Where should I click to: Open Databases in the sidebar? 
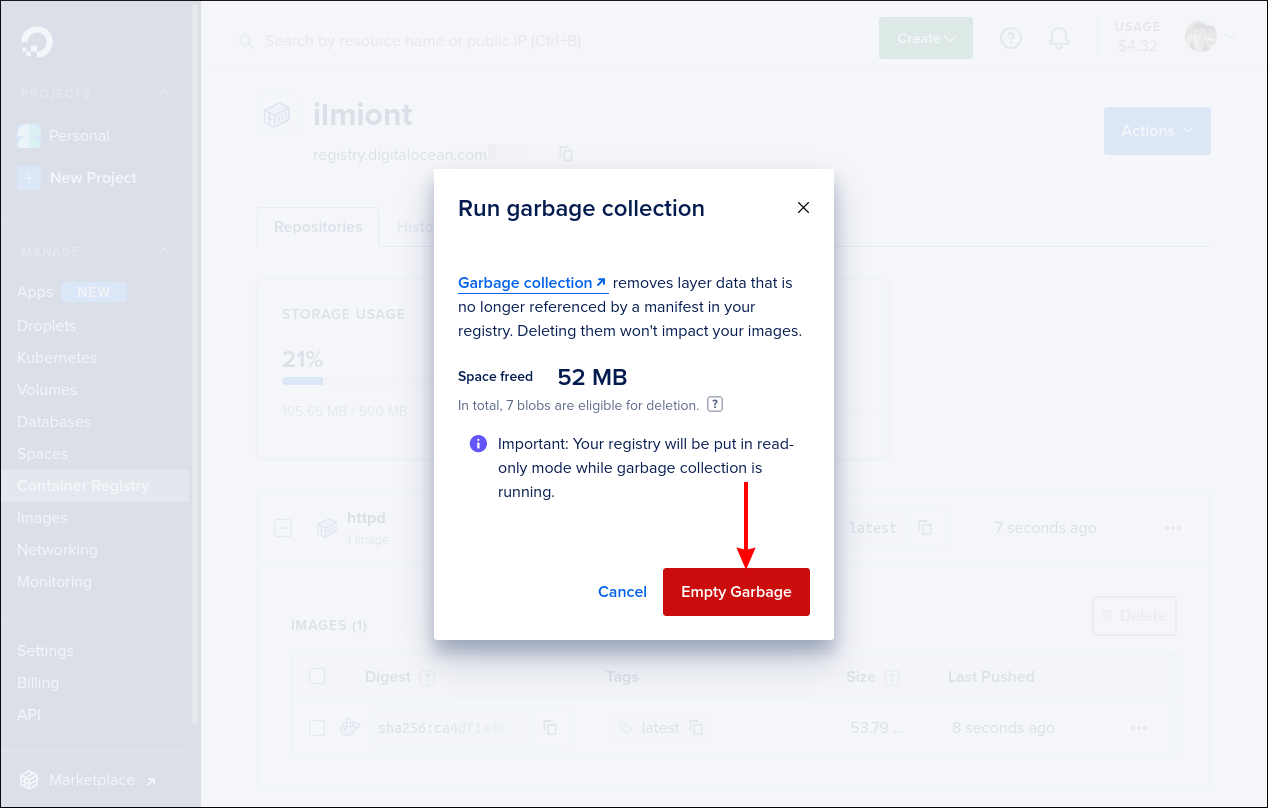pyautogui.click(x=54, y=422)
